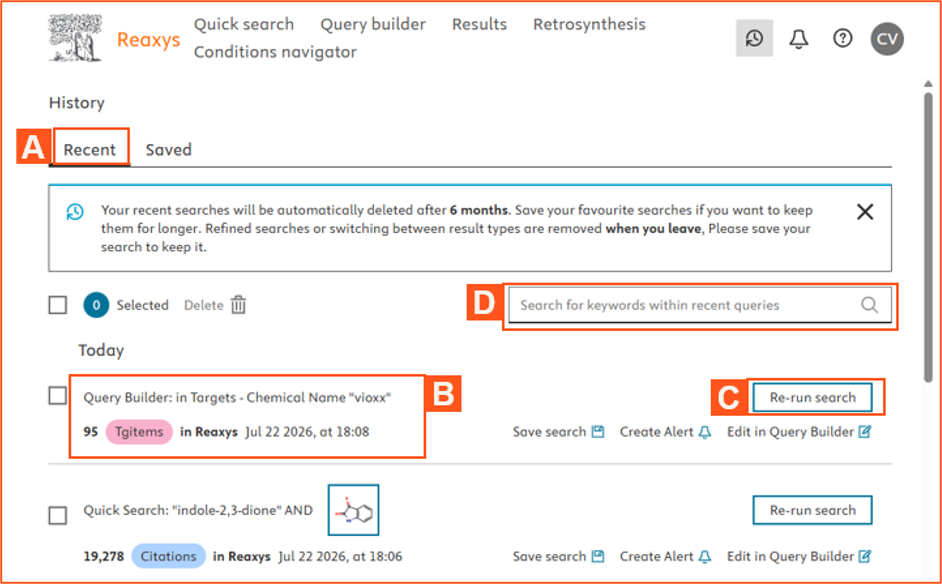
Task: Click the "Today" group heading
Action: tap(101, 350)
